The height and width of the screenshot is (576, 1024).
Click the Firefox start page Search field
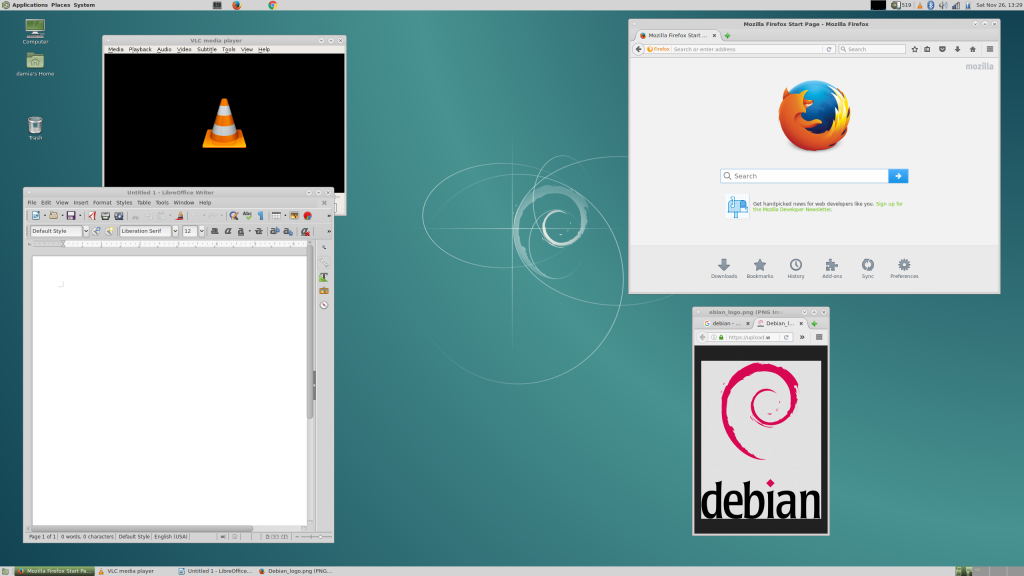coord(805,176)
